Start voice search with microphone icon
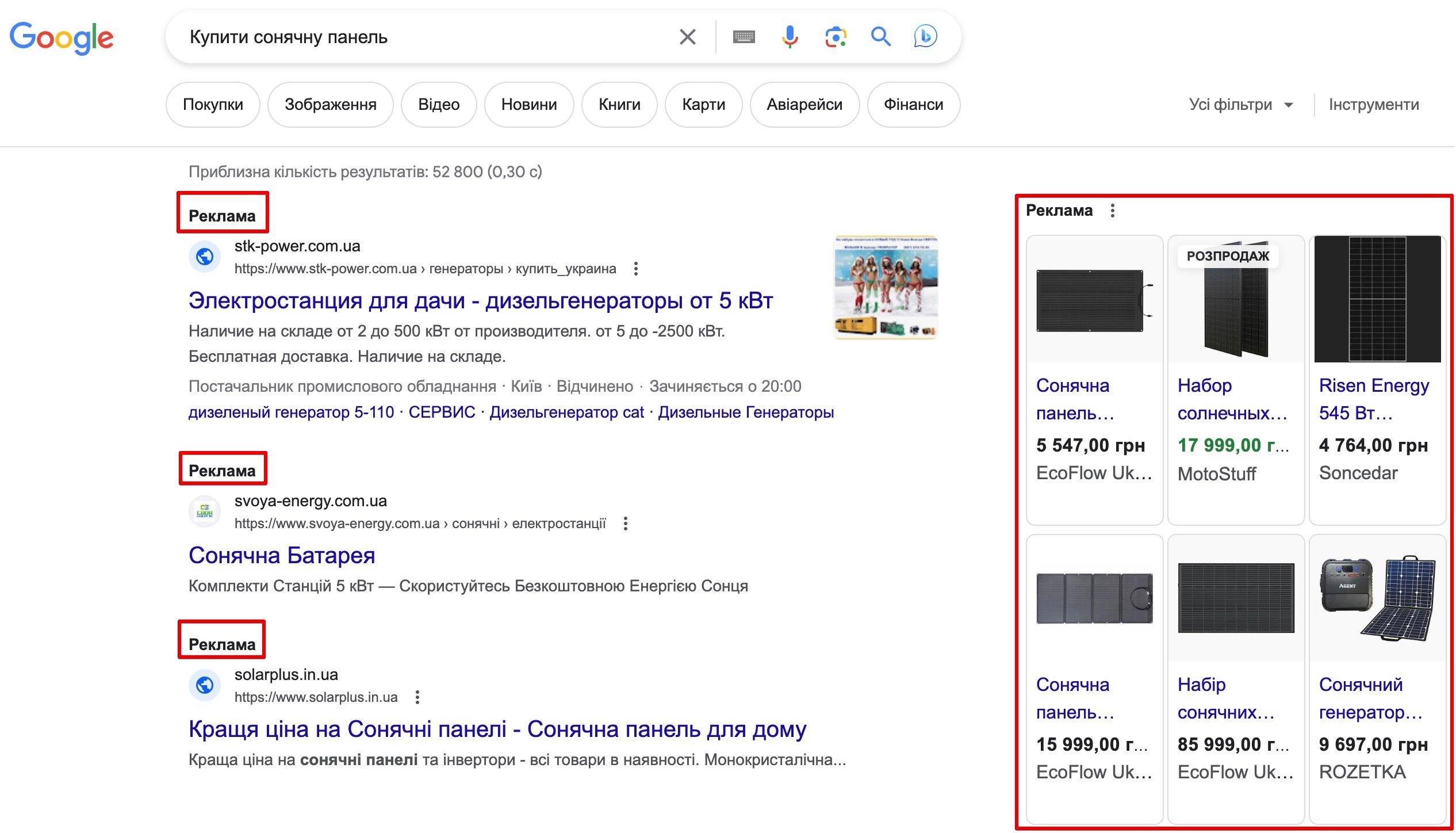 click(x=790, y=37)
